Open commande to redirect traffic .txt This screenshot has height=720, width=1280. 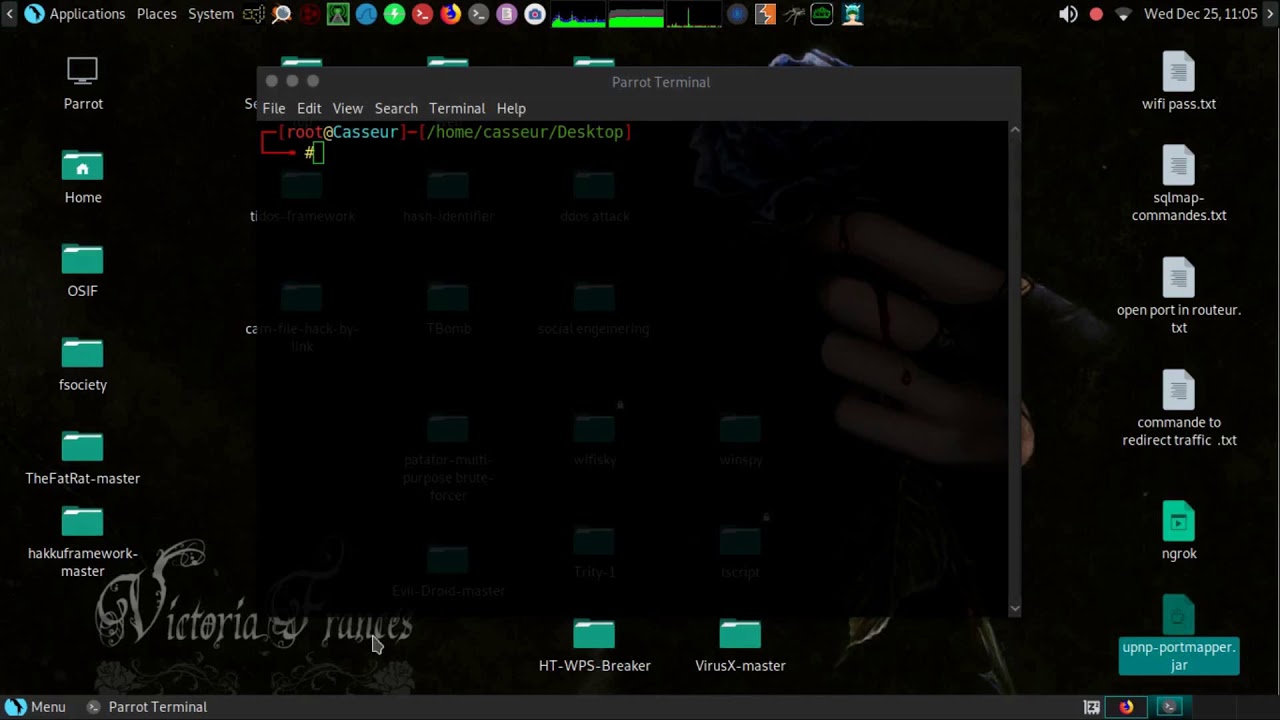click(x=1179, y=409)
